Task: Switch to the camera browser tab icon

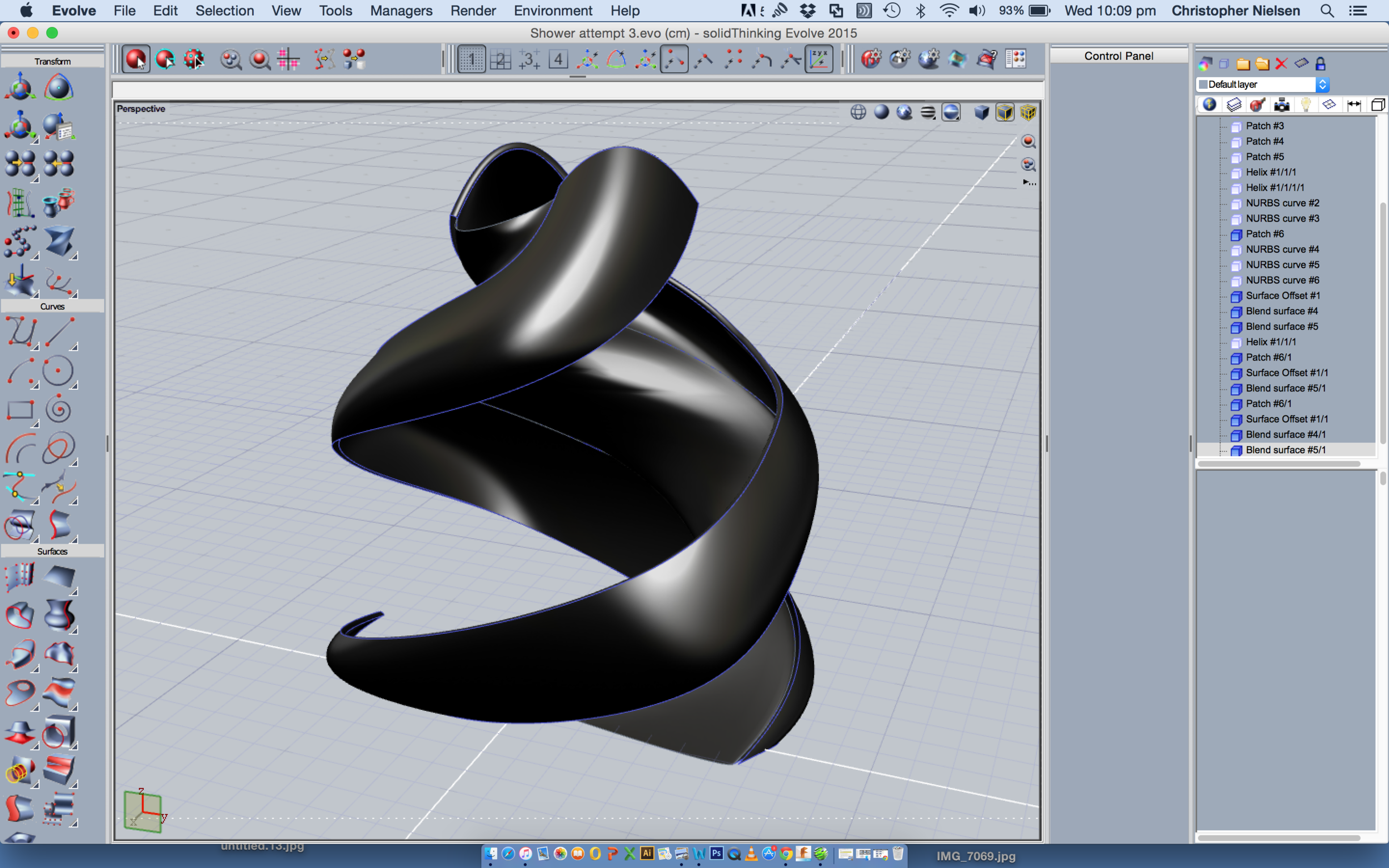Action: coord(1281,104)
